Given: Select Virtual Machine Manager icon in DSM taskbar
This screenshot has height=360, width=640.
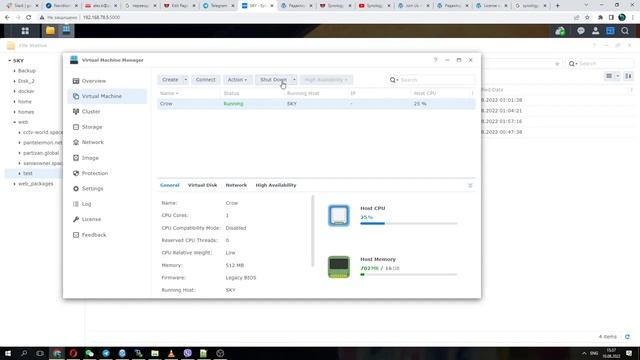Looking at the screenshot, I should point(66,30).
